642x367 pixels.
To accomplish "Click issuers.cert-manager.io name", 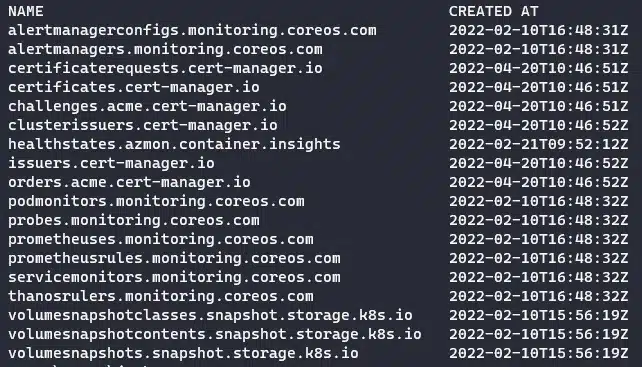I will pos(111,163).
